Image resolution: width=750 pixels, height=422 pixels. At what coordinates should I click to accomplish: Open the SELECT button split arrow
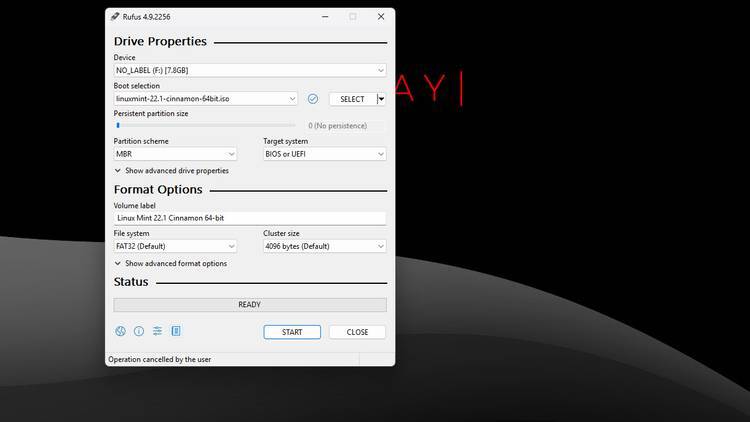point(381,99)
